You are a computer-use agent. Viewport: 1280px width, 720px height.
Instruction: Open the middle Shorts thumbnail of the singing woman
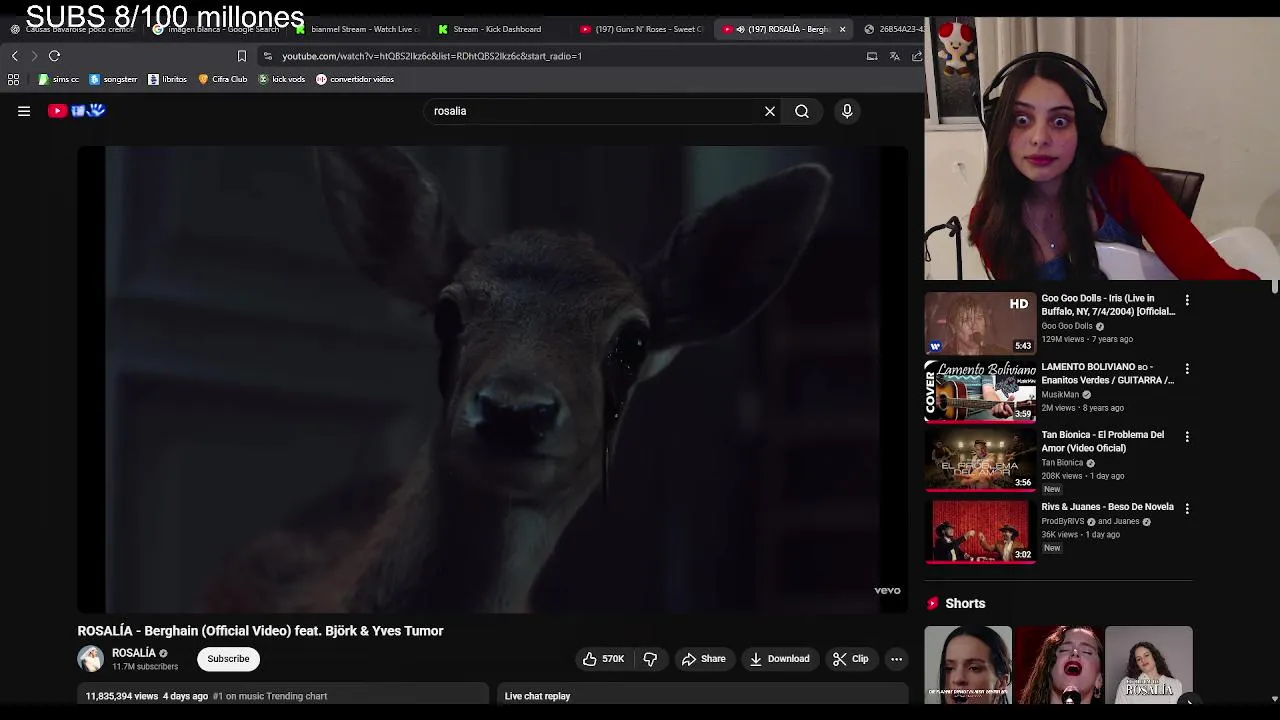[x=1059, y=666]
